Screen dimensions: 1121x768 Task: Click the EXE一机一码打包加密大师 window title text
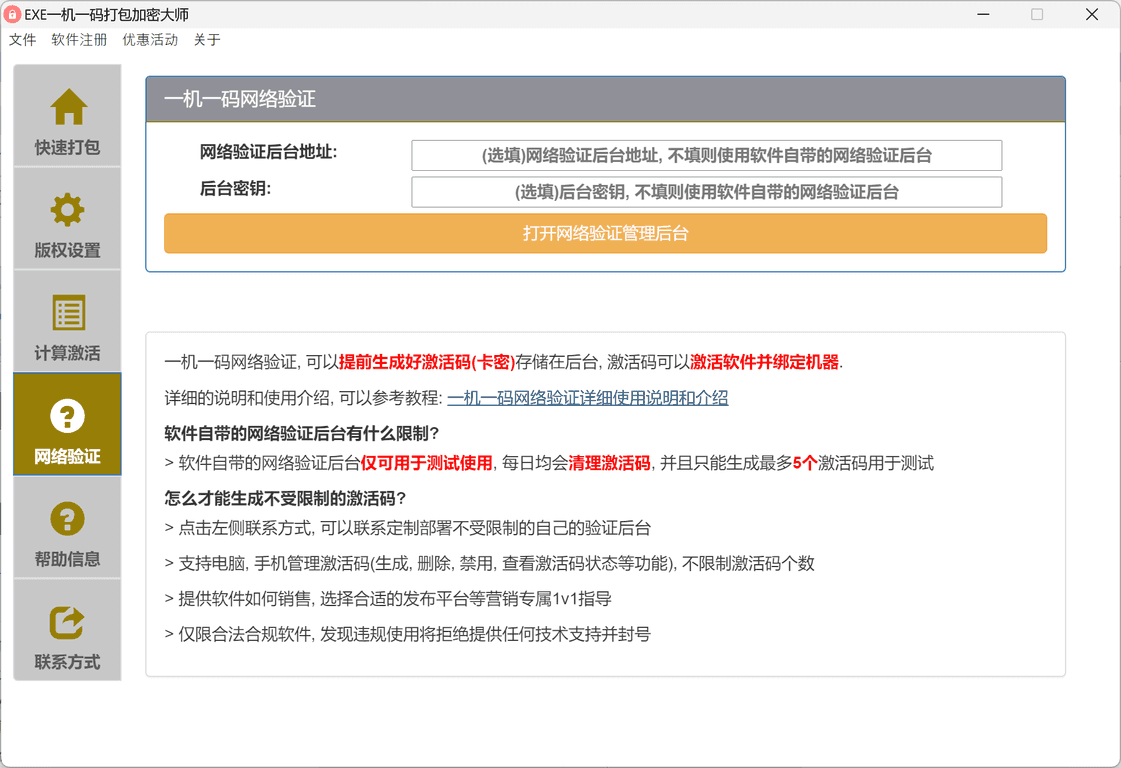pyautogui.click(x=107, y=15)
